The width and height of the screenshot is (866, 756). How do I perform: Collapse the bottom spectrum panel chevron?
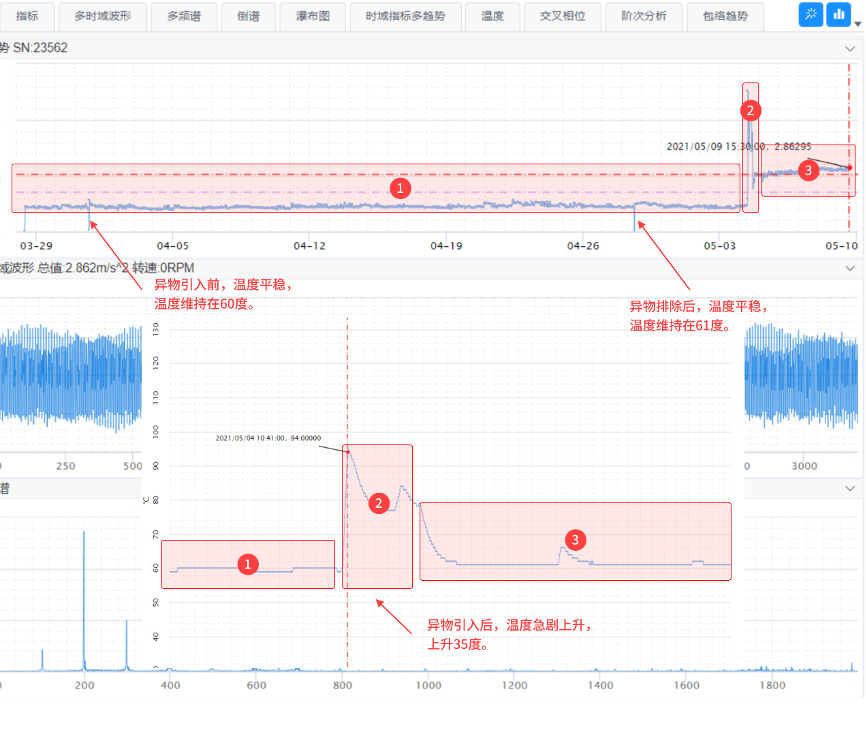[850, 487]
